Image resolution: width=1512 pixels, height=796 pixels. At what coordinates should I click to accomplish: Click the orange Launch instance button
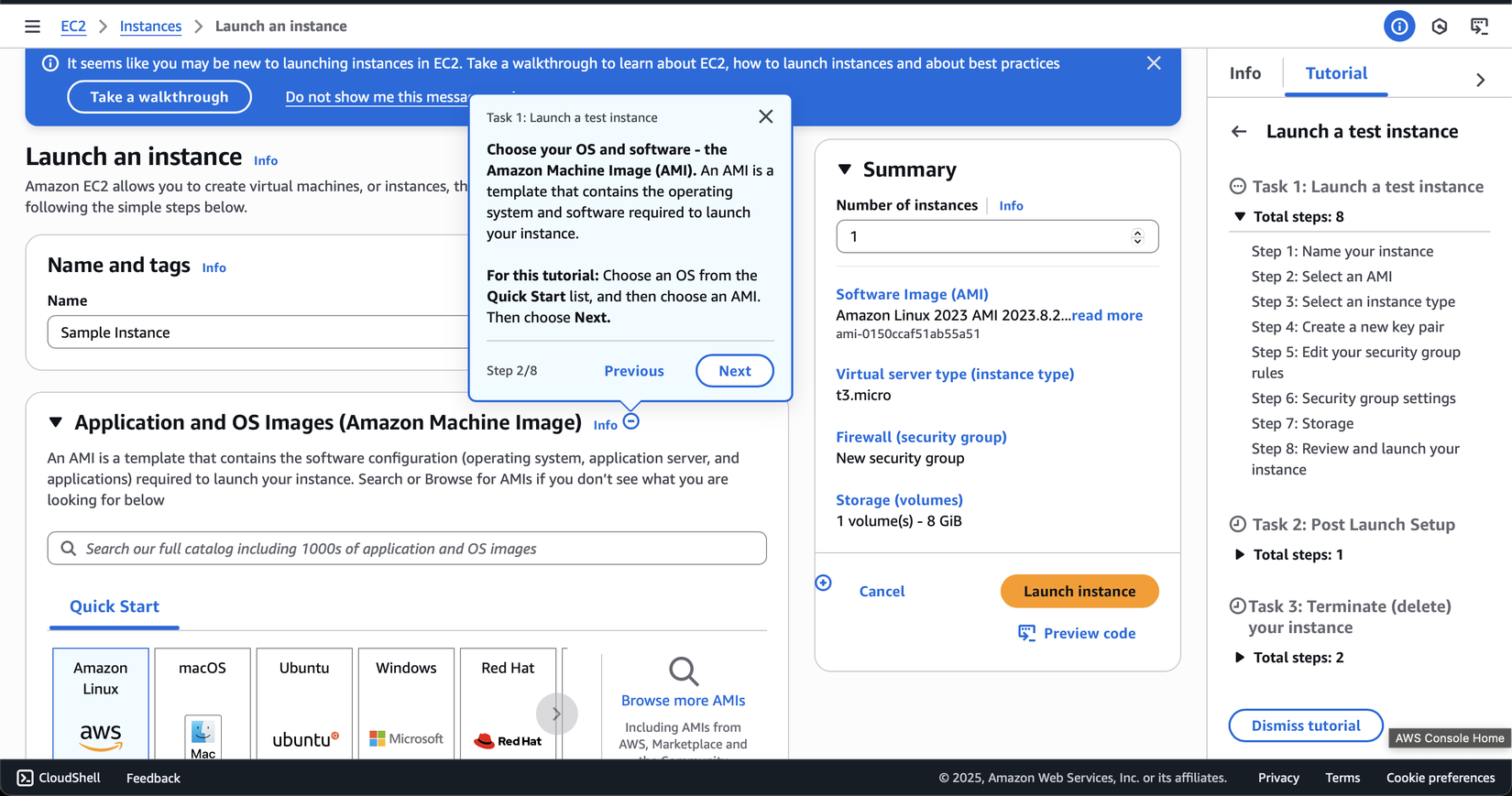point(1079,592)
